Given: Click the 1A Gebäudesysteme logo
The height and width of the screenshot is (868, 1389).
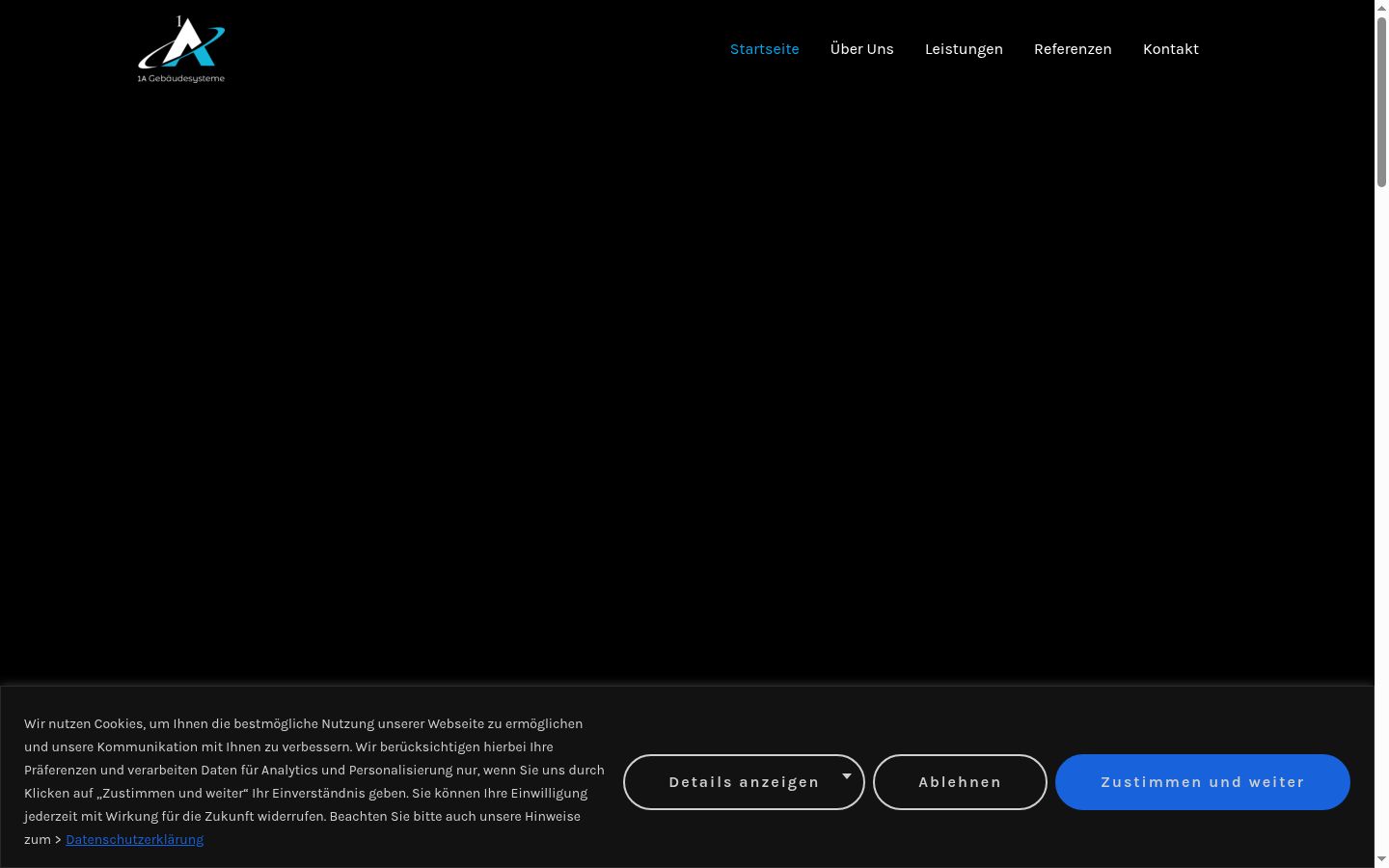Looking at the screenshot, I should 181,49.
